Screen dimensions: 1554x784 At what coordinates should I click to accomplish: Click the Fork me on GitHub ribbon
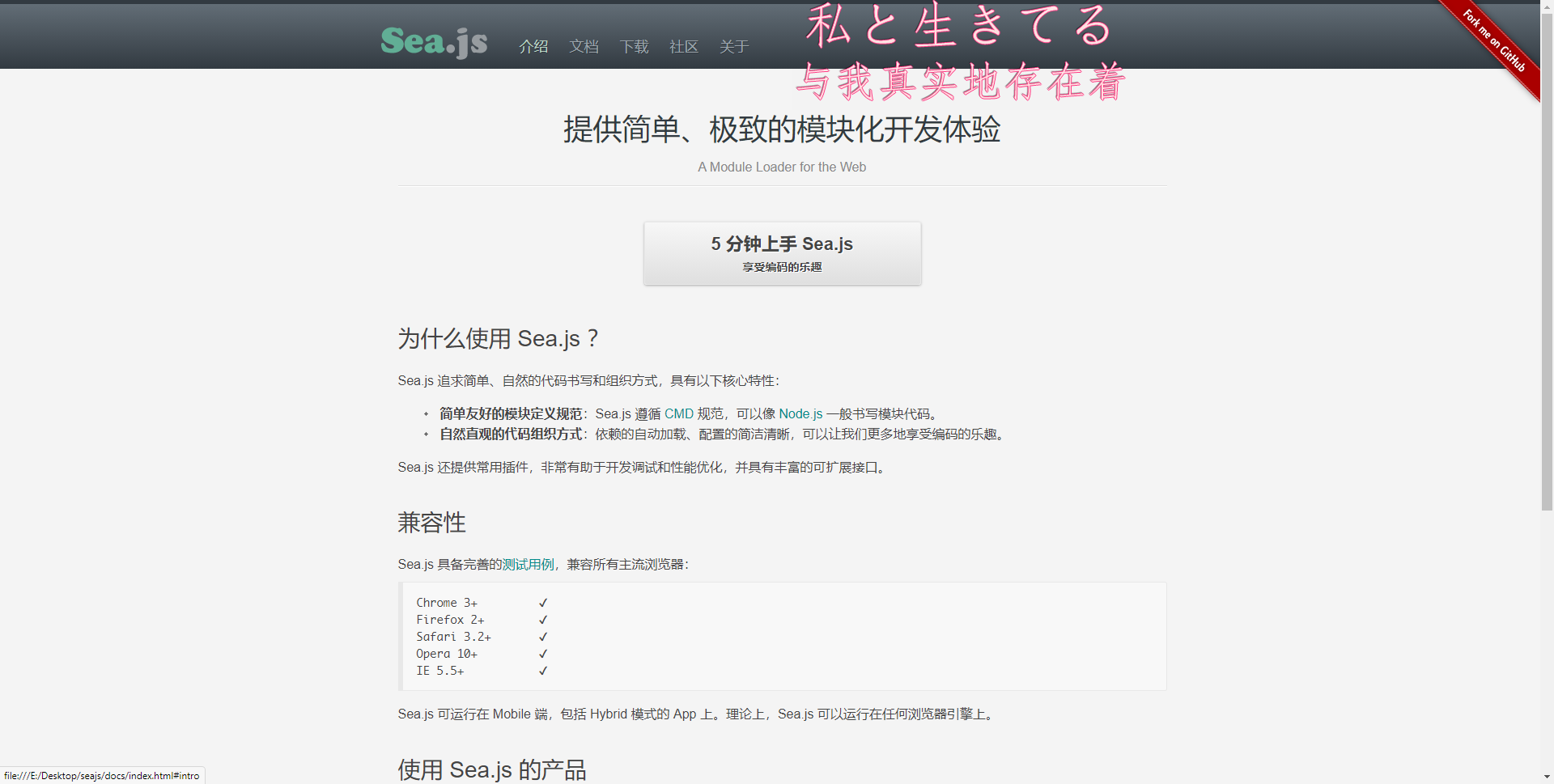(1494, 40)
